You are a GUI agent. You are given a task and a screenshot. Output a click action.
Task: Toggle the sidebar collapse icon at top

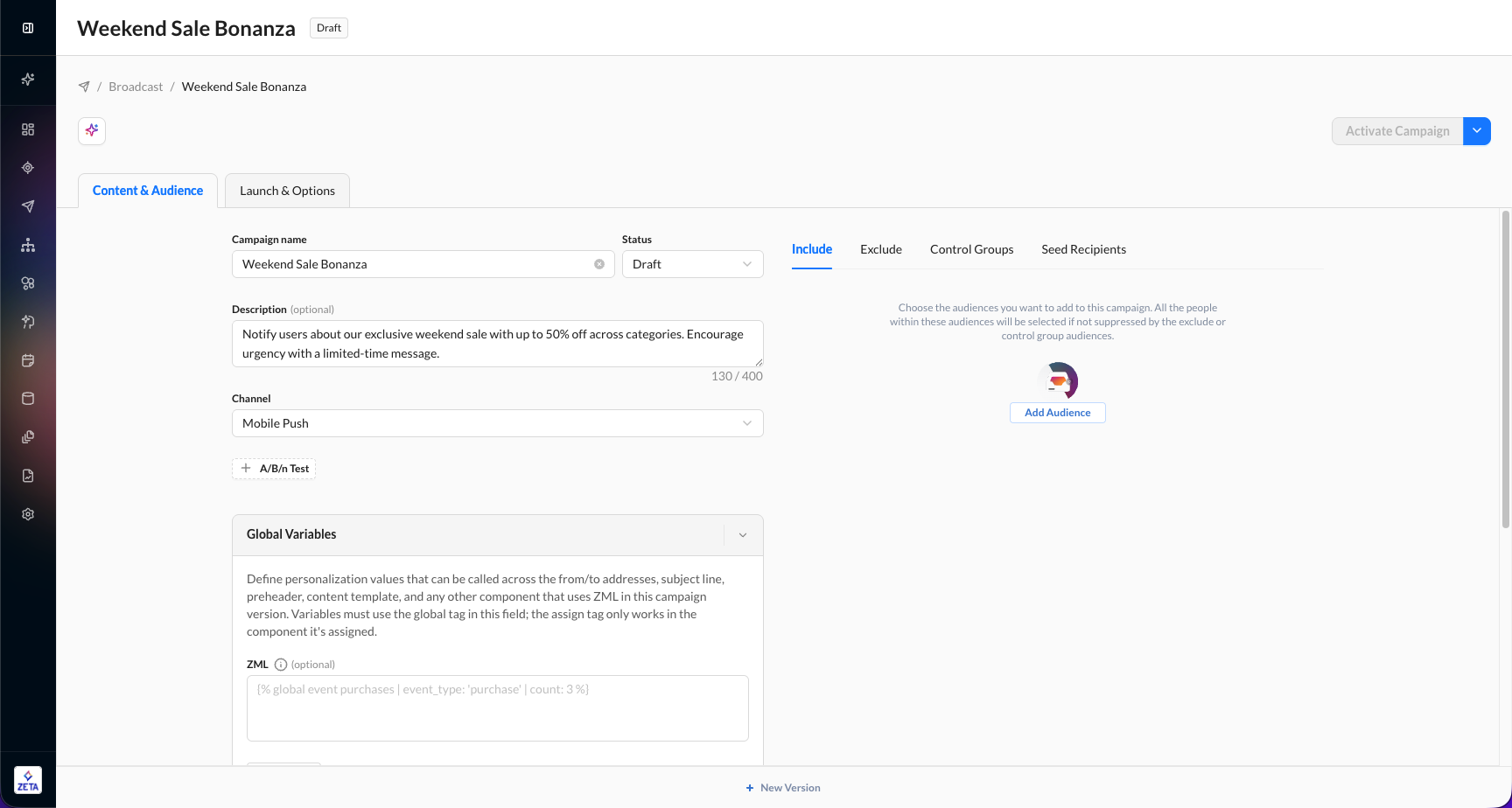pyautogui.click(x=28, y=28)
